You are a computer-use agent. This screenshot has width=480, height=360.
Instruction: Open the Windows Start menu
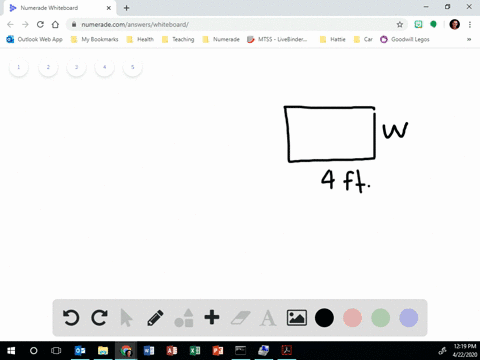[11, 351]
